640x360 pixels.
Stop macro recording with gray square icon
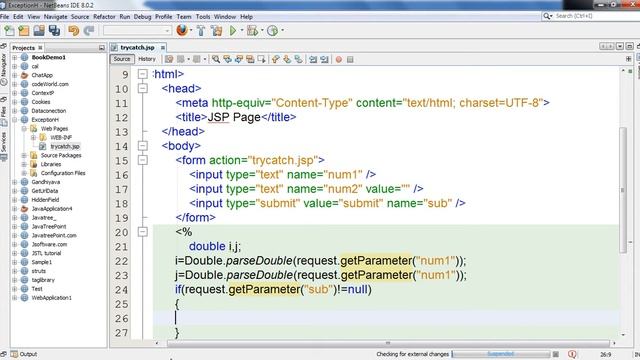point(350,60)
